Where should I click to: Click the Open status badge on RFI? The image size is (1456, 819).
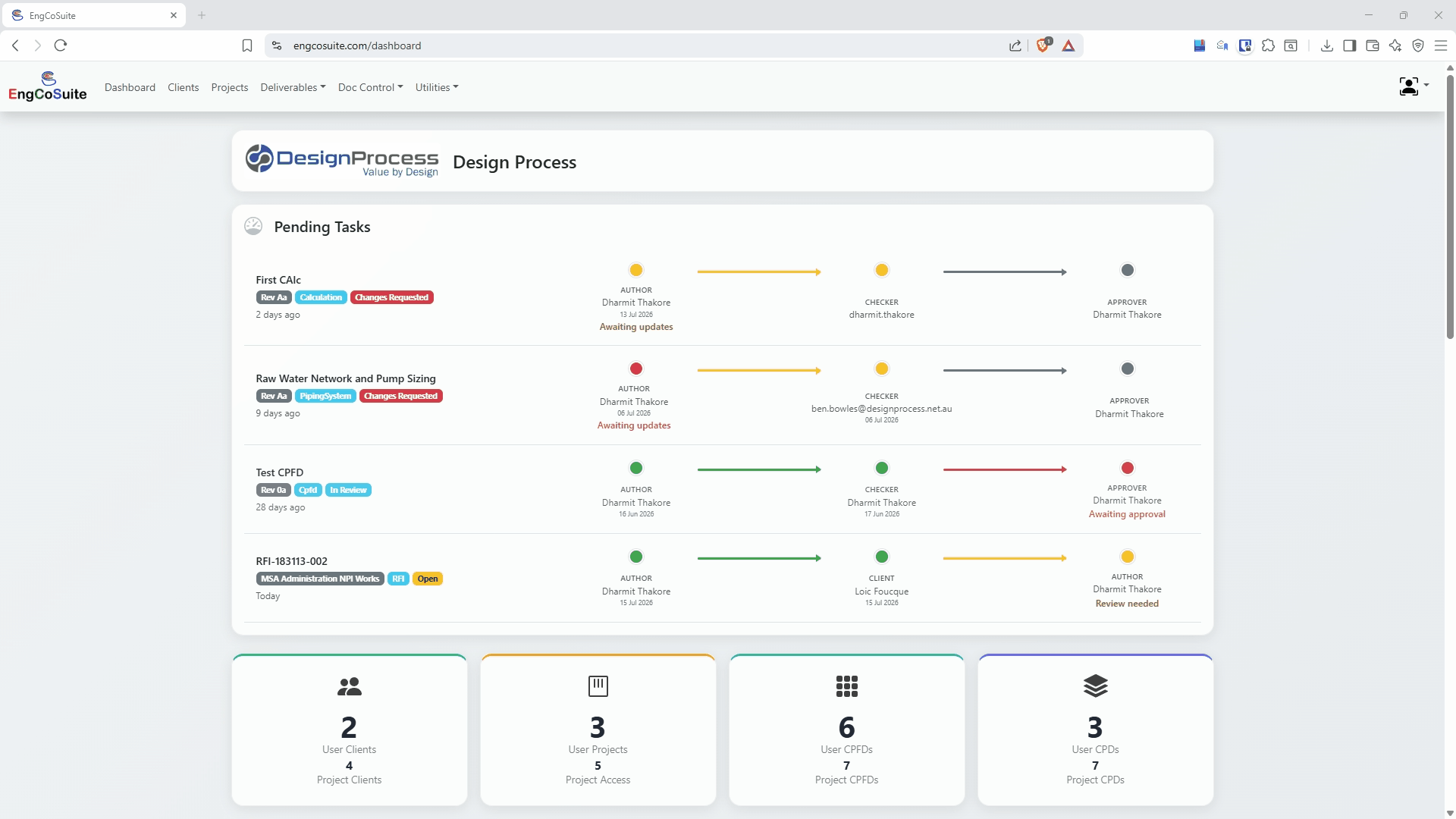tap(428, 579)
